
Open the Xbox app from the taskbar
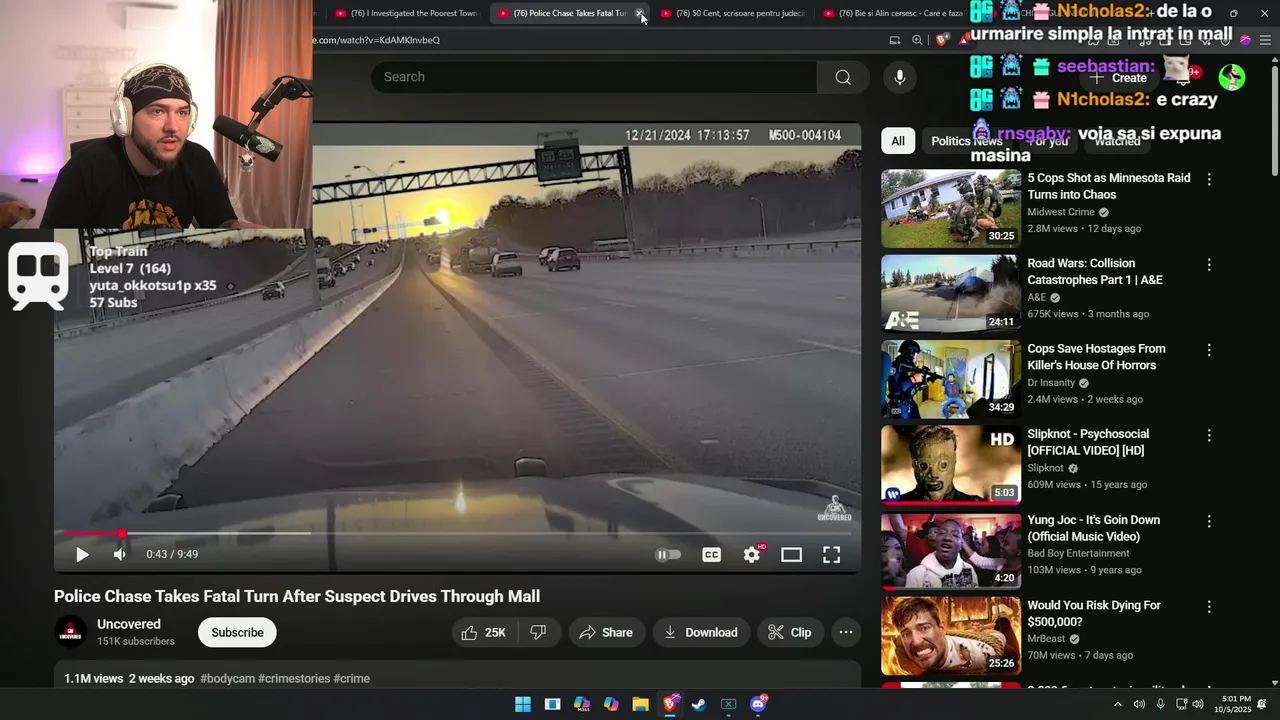click(728, 704)
